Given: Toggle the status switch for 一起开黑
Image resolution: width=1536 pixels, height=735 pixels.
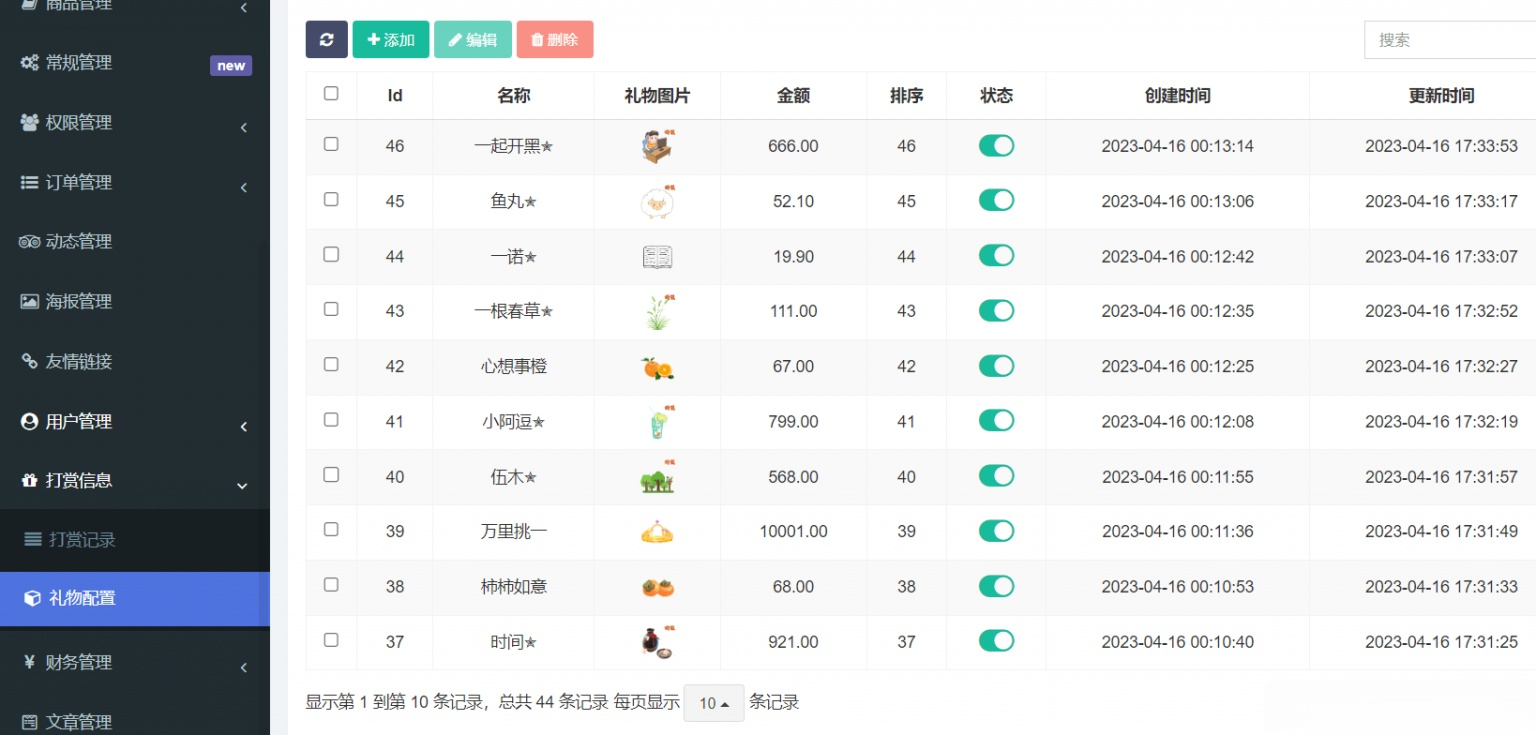Looking at the screenshot, I should 996,146.
